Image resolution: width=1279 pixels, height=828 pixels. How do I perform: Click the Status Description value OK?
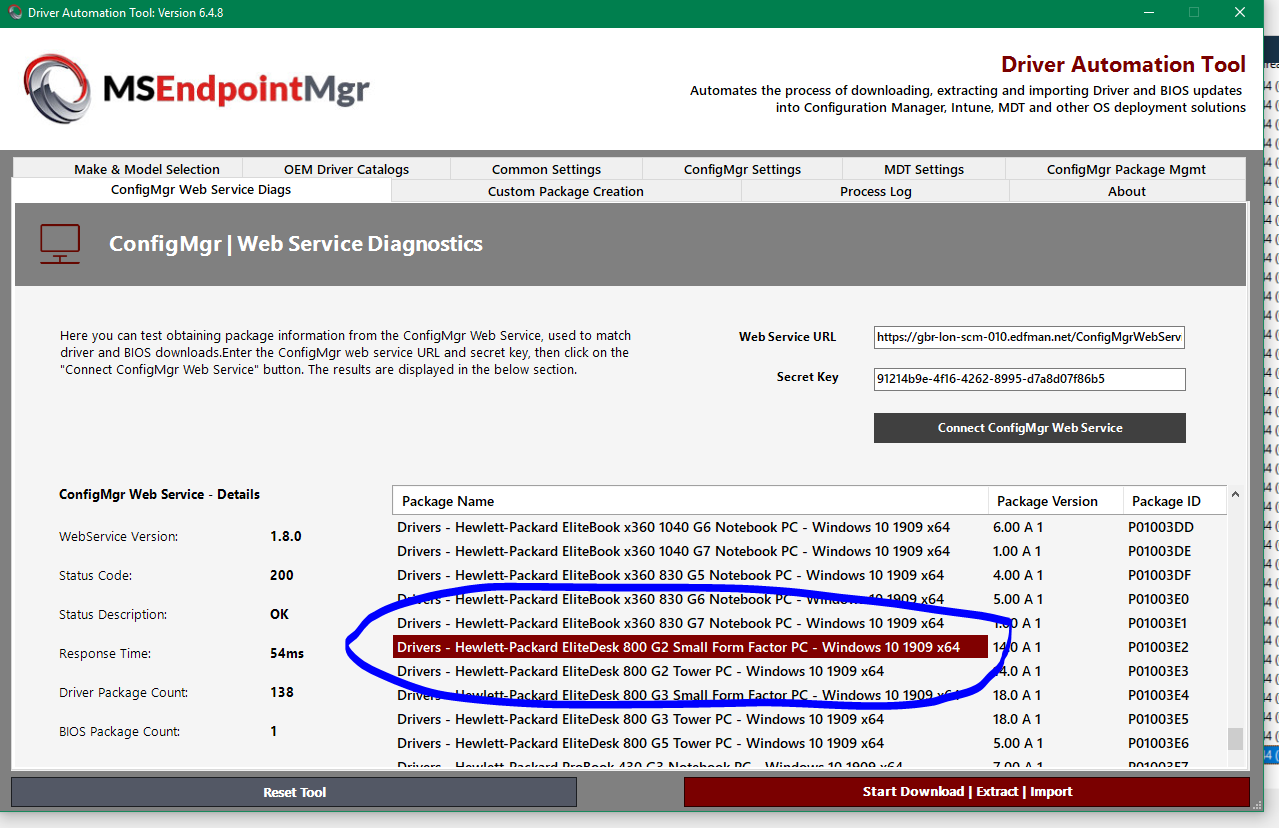click(x=279, y=614)
